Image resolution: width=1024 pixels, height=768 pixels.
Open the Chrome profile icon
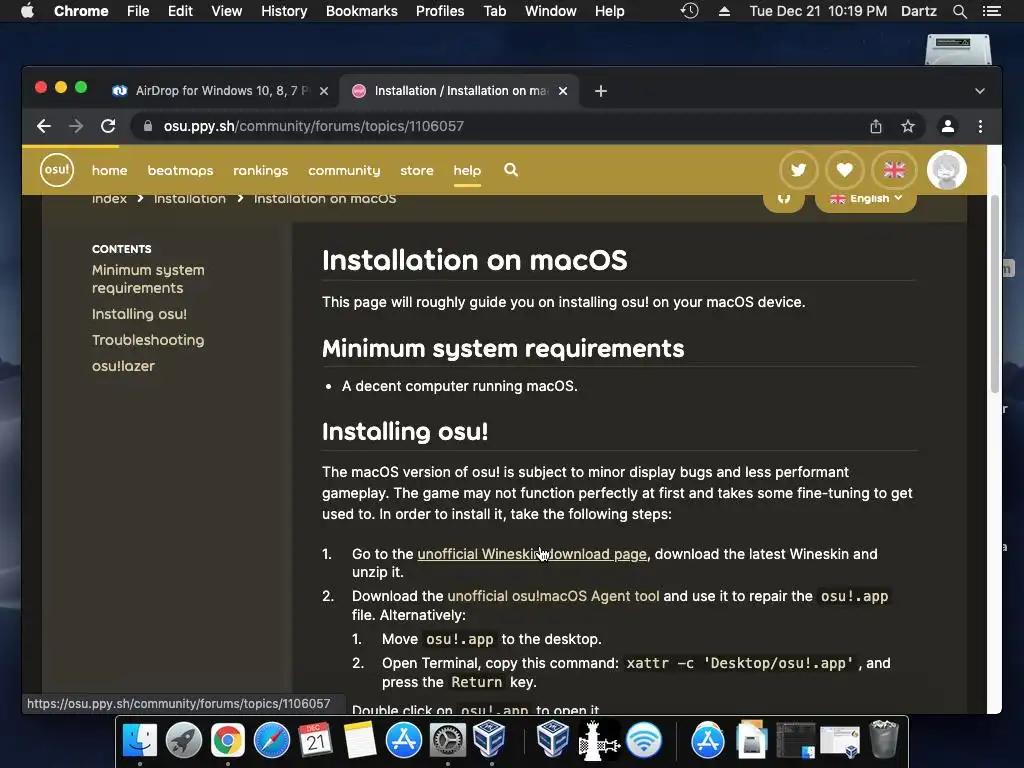[948, 126]
